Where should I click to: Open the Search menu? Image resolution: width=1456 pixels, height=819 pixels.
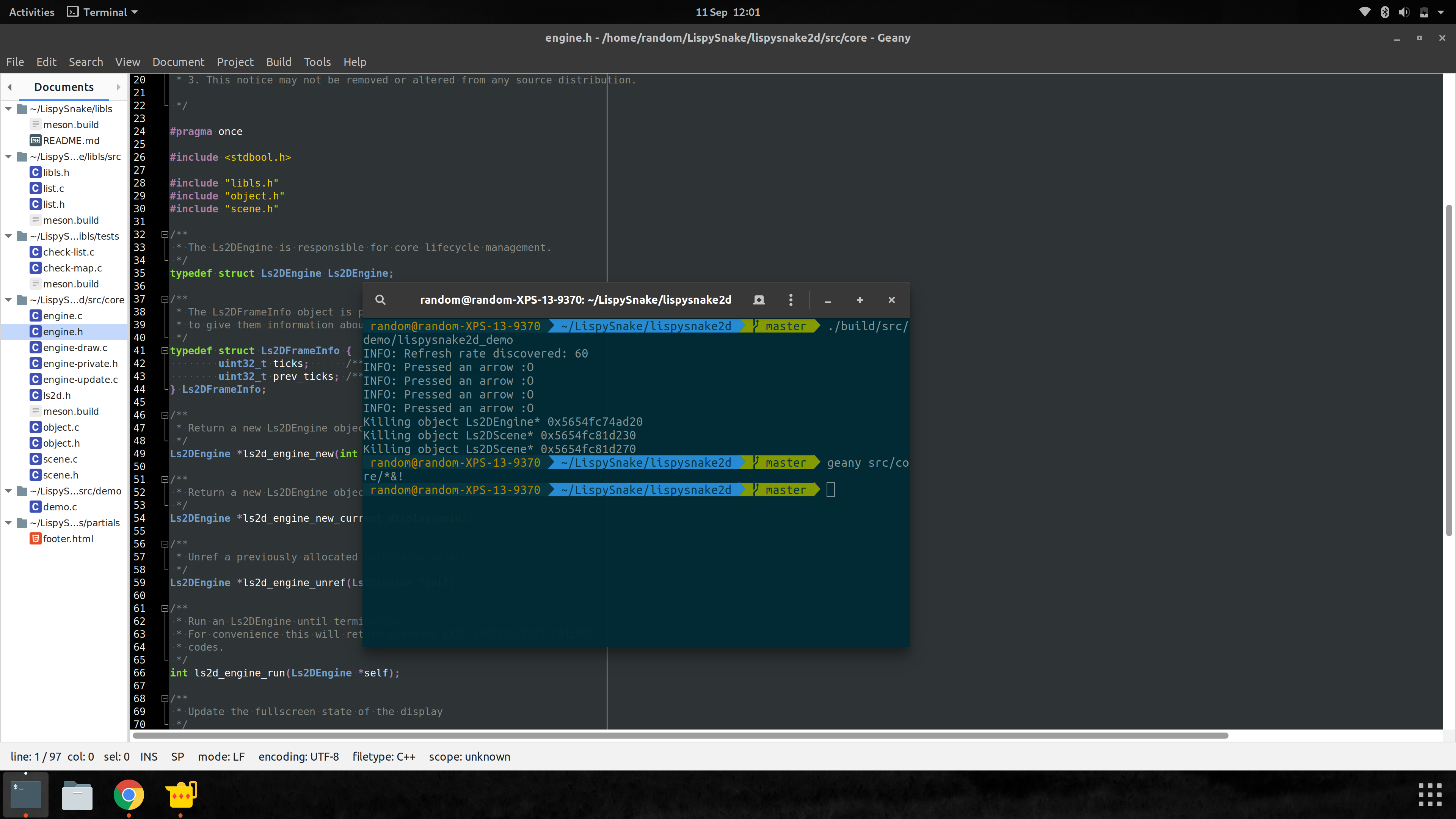(86, 61)
